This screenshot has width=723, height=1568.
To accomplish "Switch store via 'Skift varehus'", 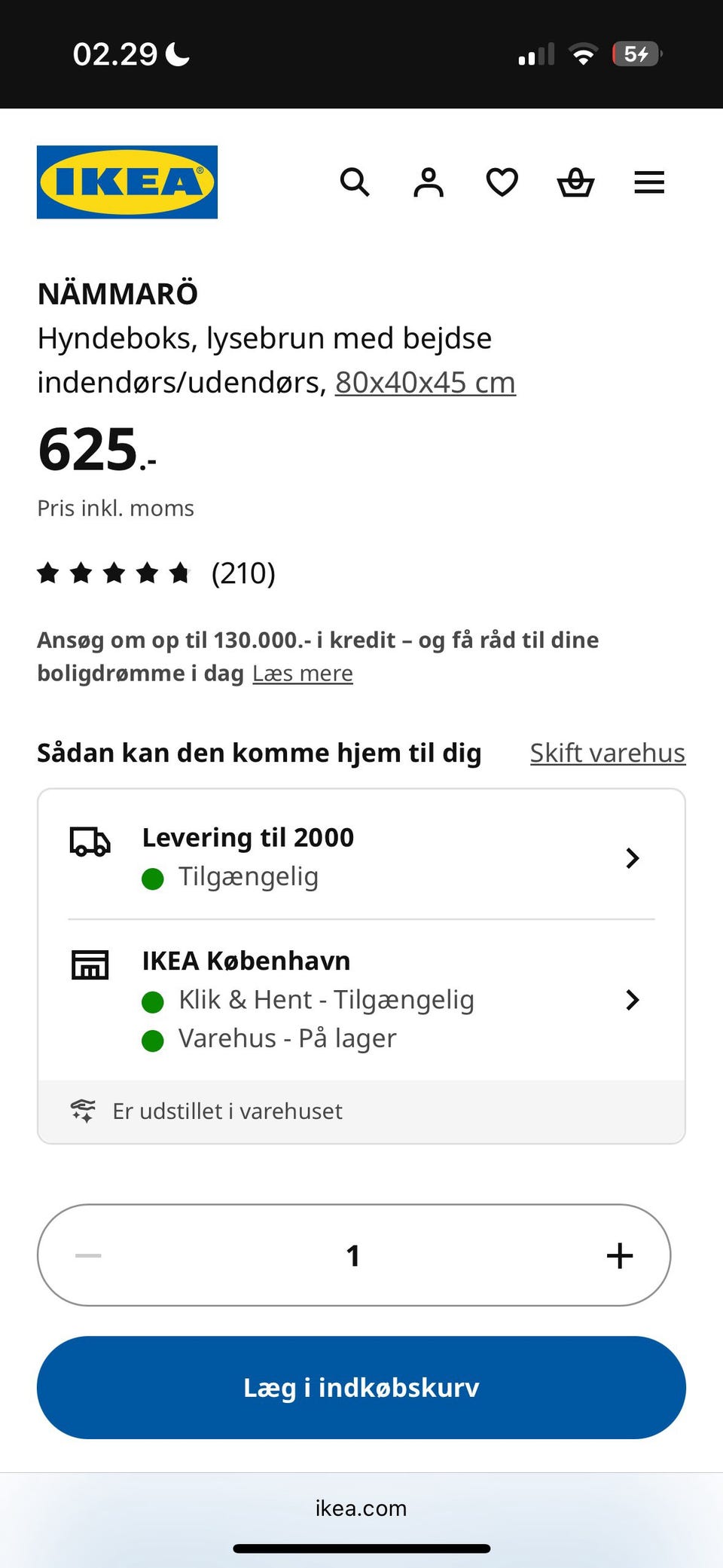I will pyautogui.click(x=606, y=752).
